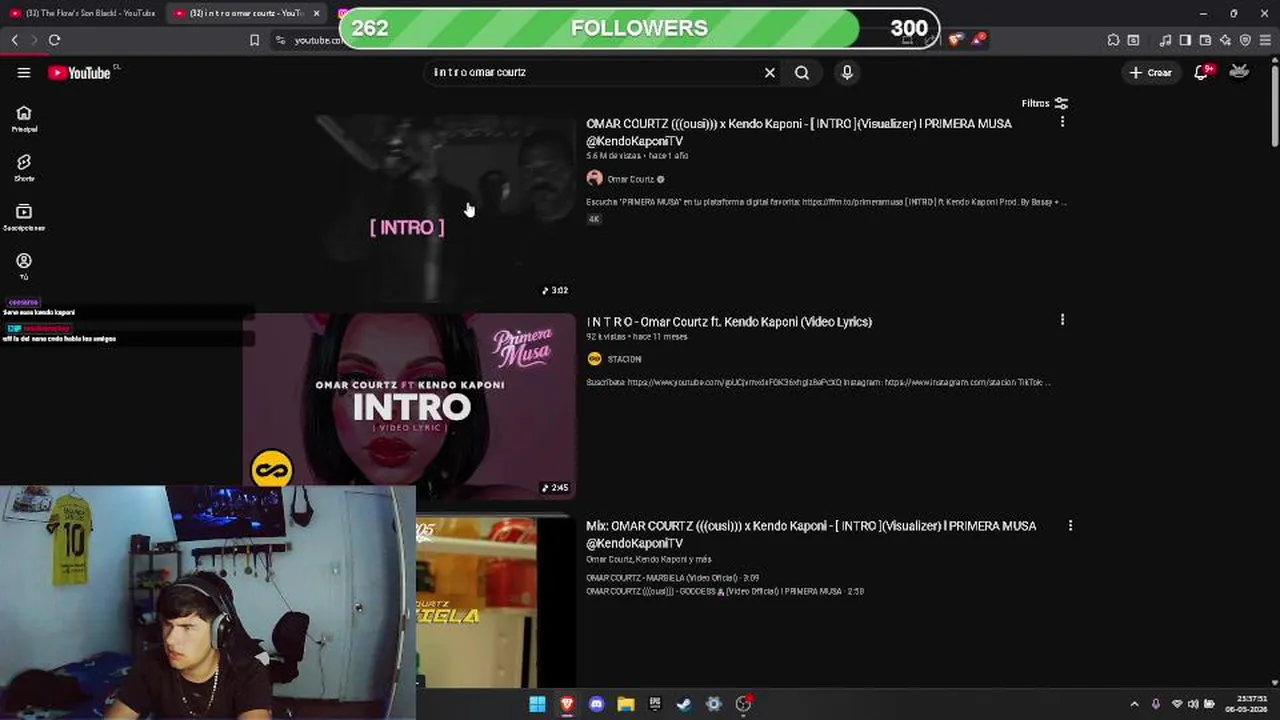Select 'OMAR COURTZ - MARBIELA' mix track

[672, 578]
